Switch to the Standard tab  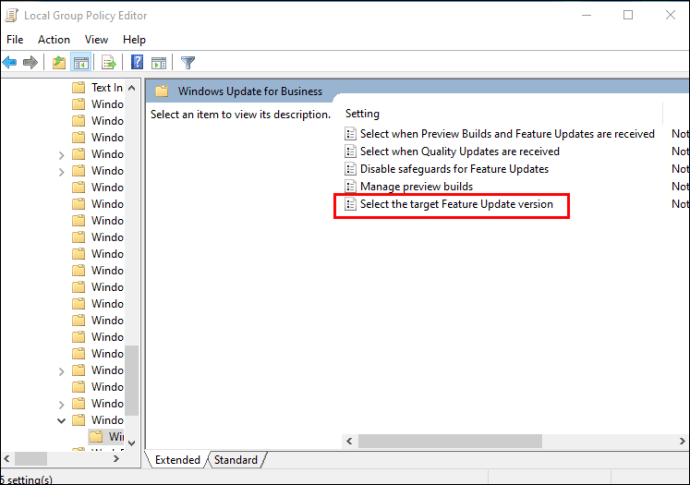(x=236, y=460)
